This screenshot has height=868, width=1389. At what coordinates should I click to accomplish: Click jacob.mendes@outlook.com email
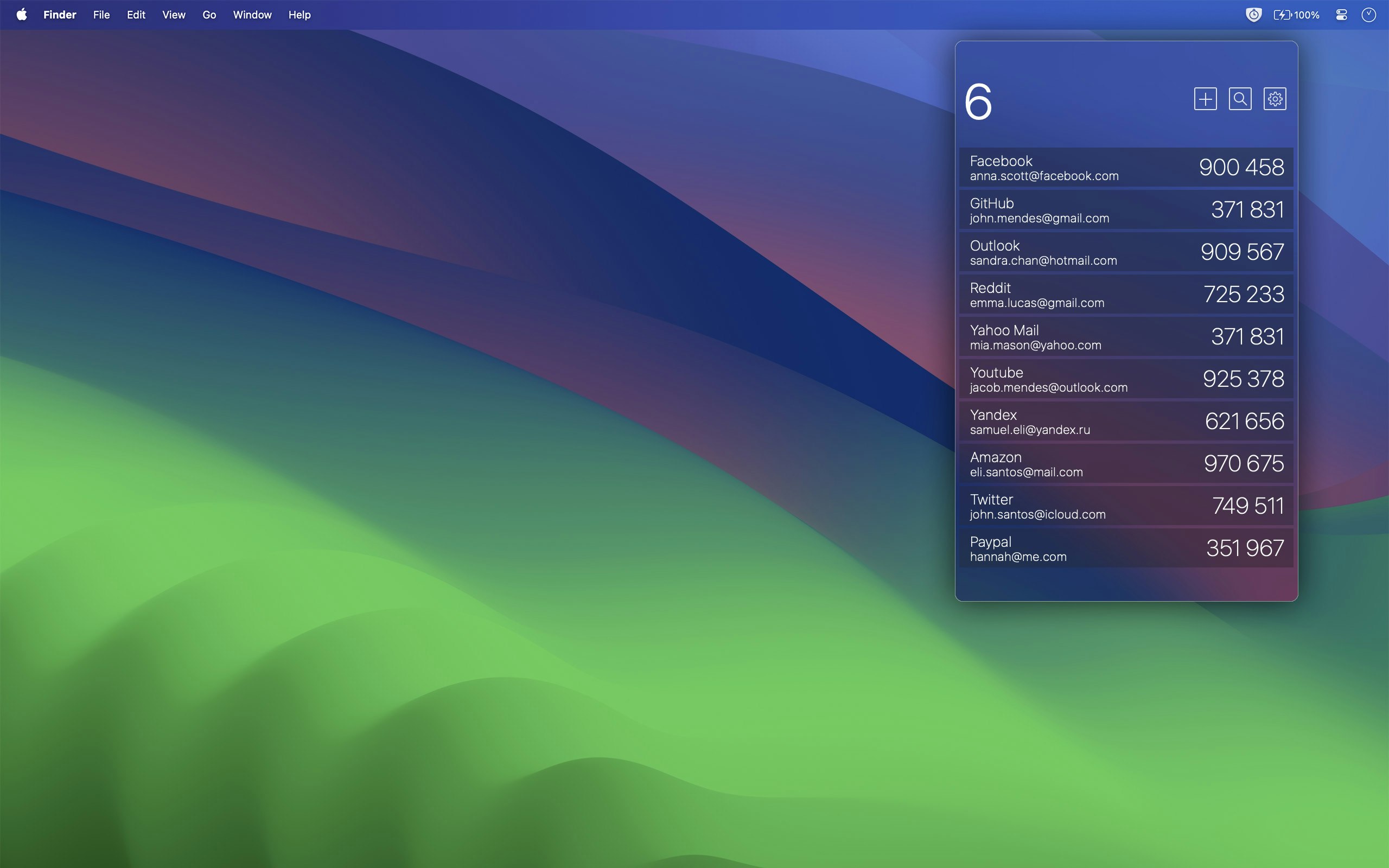(x=1049, y=387)
